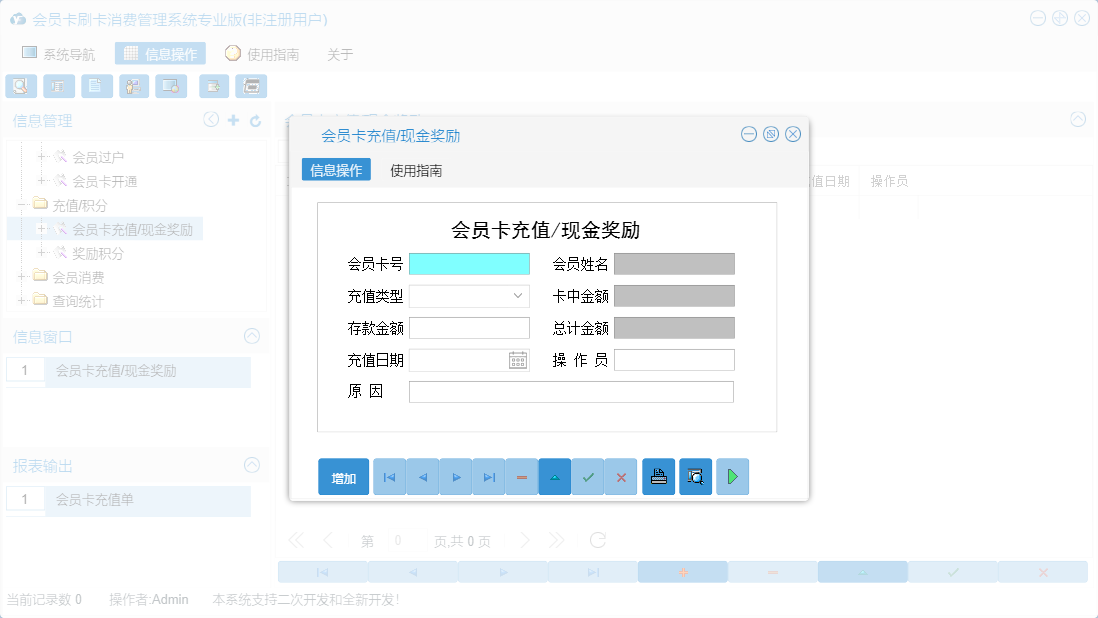
Task: Click the green run arrow in the dialog
Action: [x=732, y=477]
